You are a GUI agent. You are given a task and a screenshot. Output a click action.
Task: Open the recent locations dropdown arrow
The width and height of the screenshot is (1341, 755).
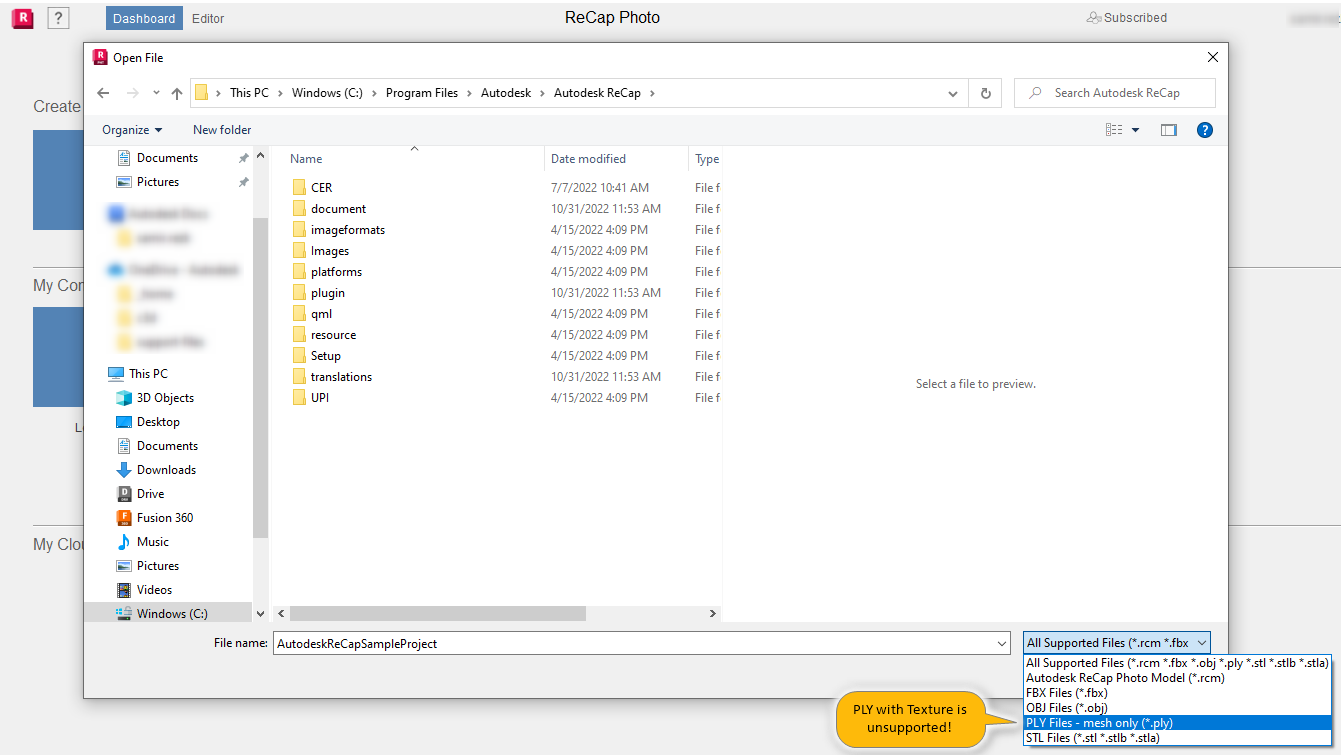pyautogui.click(x=155, y=93)
